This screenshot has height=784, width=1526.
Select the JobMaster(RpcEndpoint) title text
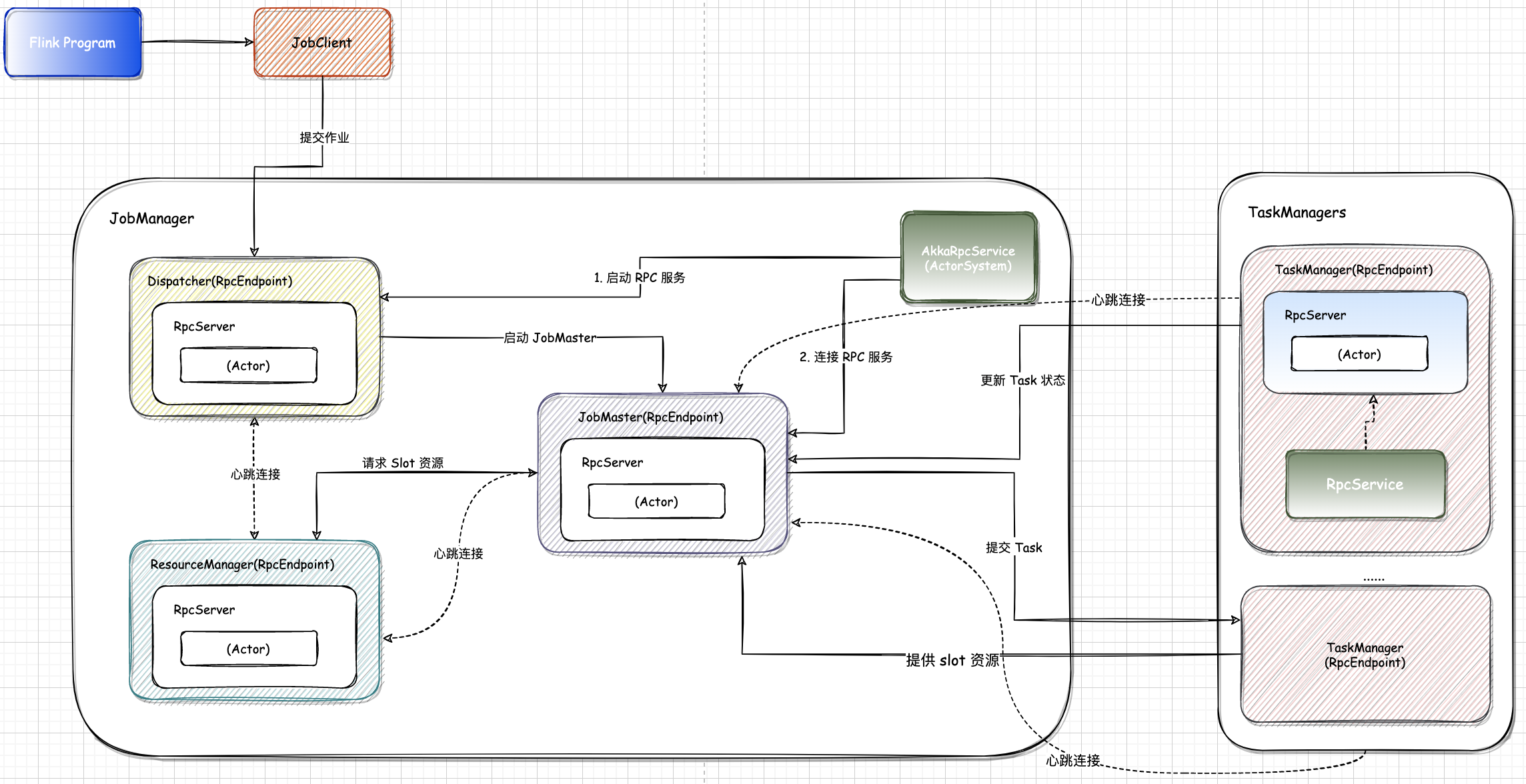[651, 417]
